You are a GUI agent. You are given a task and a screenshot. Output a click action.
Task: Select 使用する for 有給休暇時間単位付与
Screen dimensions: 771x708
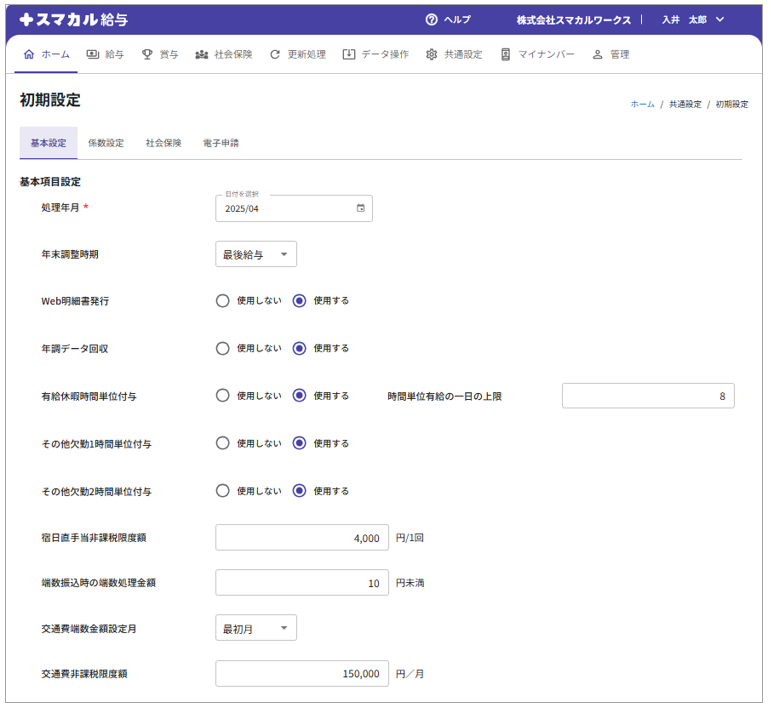pos(299,396)
